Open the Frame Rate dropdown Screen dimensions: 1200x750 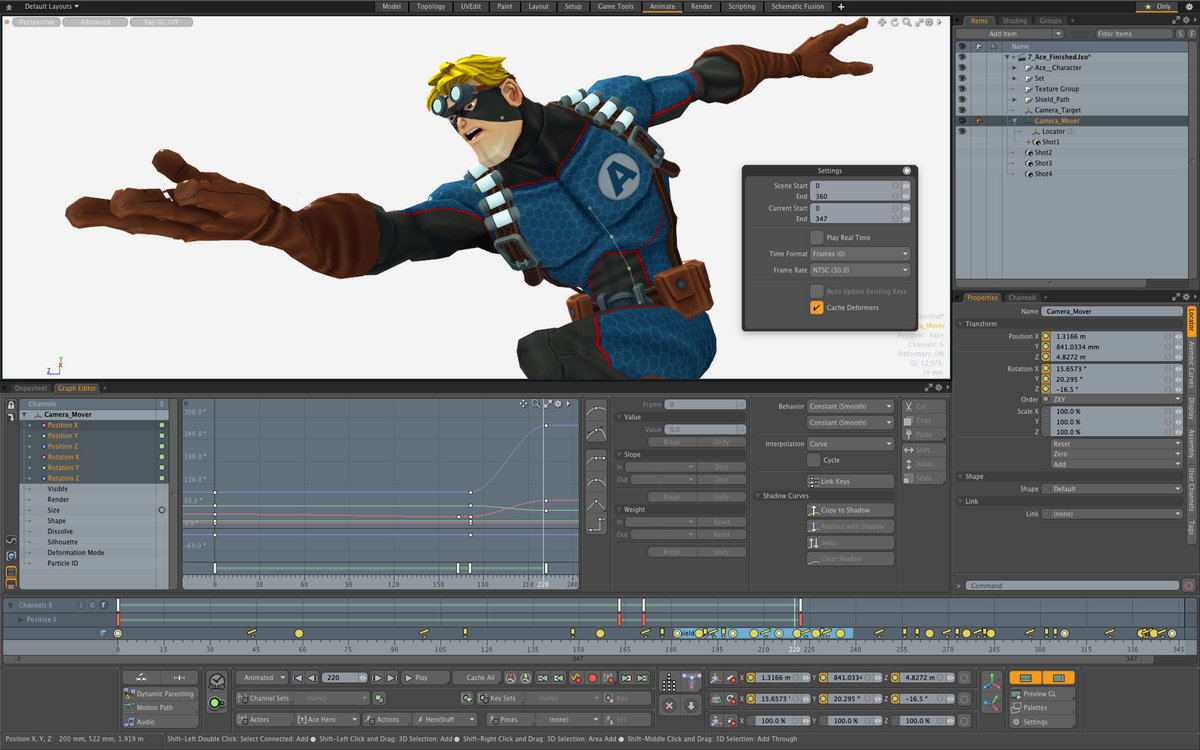(860, 270)
